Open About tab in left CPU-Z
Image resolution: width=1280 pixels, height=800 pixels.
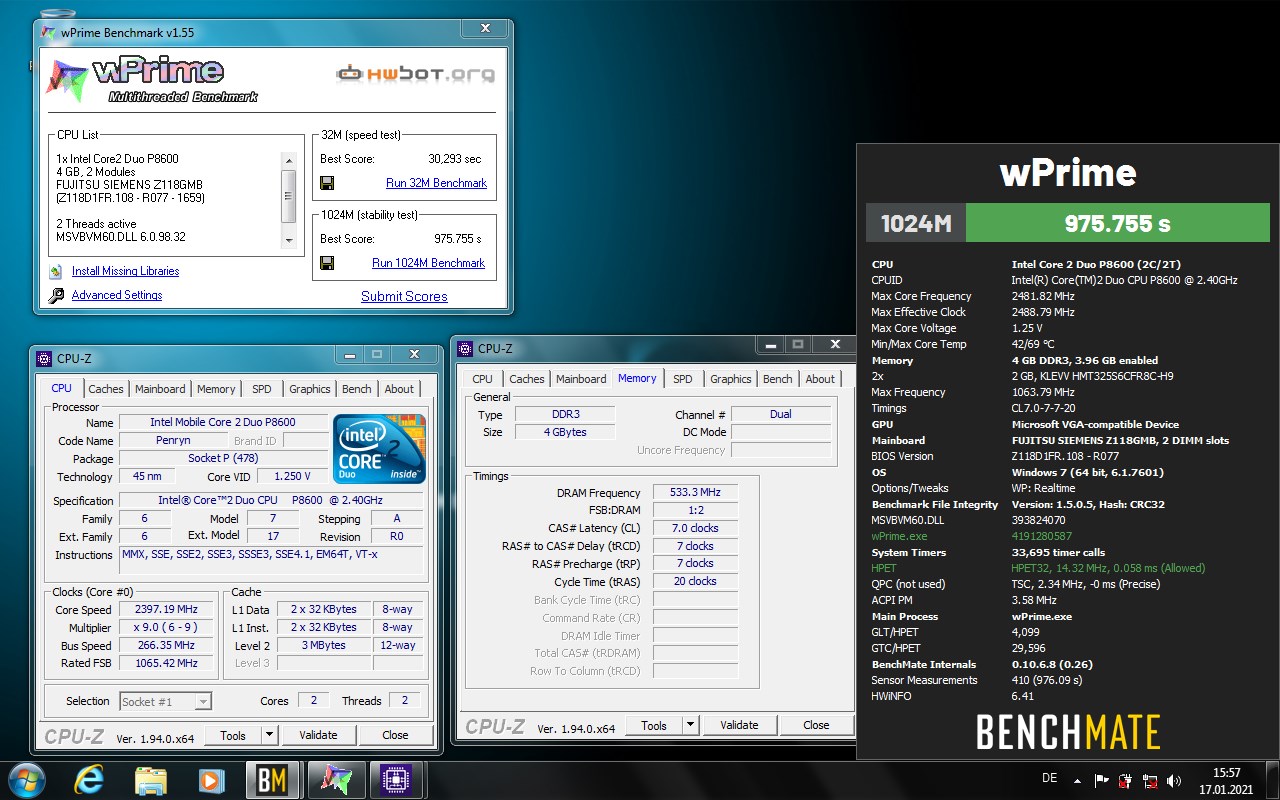tap(399, 389)
